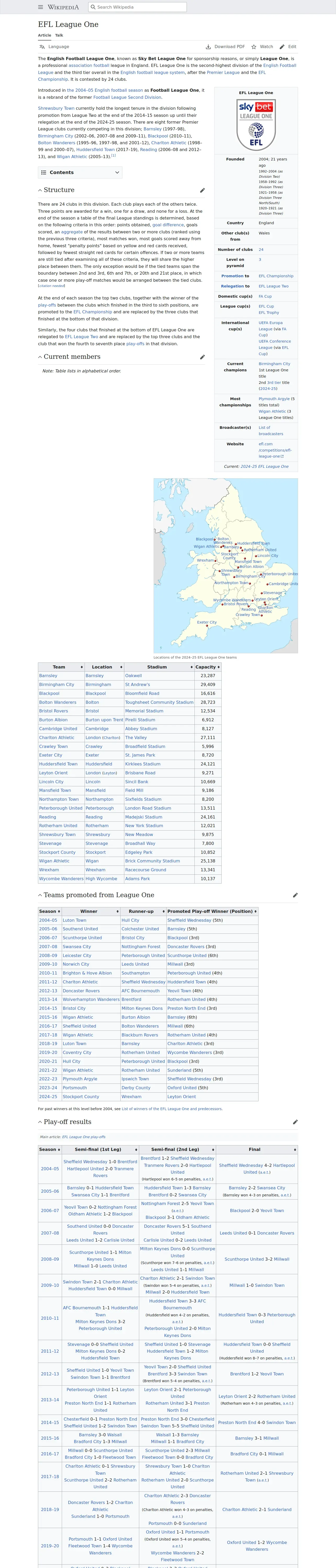Open the hamburger main menu
The width and height of the screenshot is (336, 1568).
click(41, 7)
